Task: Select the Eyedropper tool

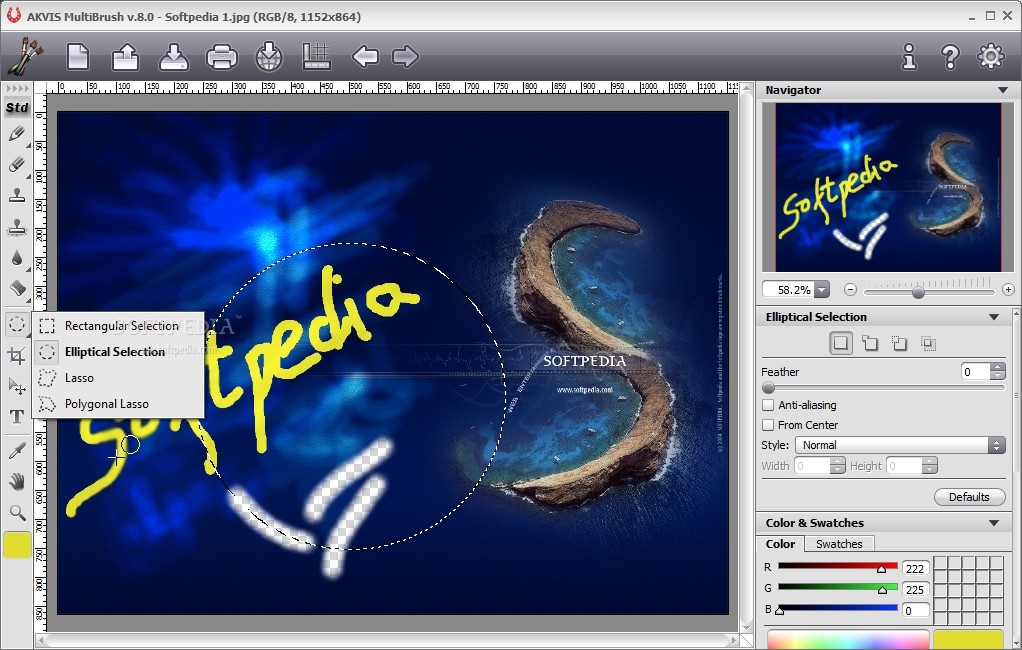Action: point(17,451)
